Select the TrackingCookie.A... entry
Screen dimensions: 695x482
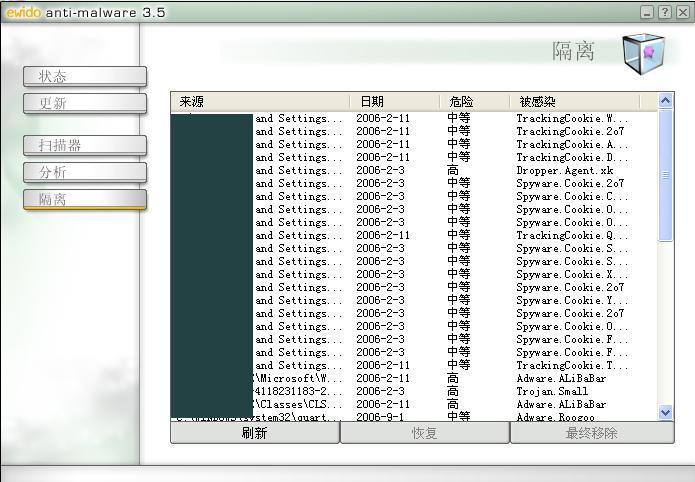pyautogui.click(x=572, y=144)
